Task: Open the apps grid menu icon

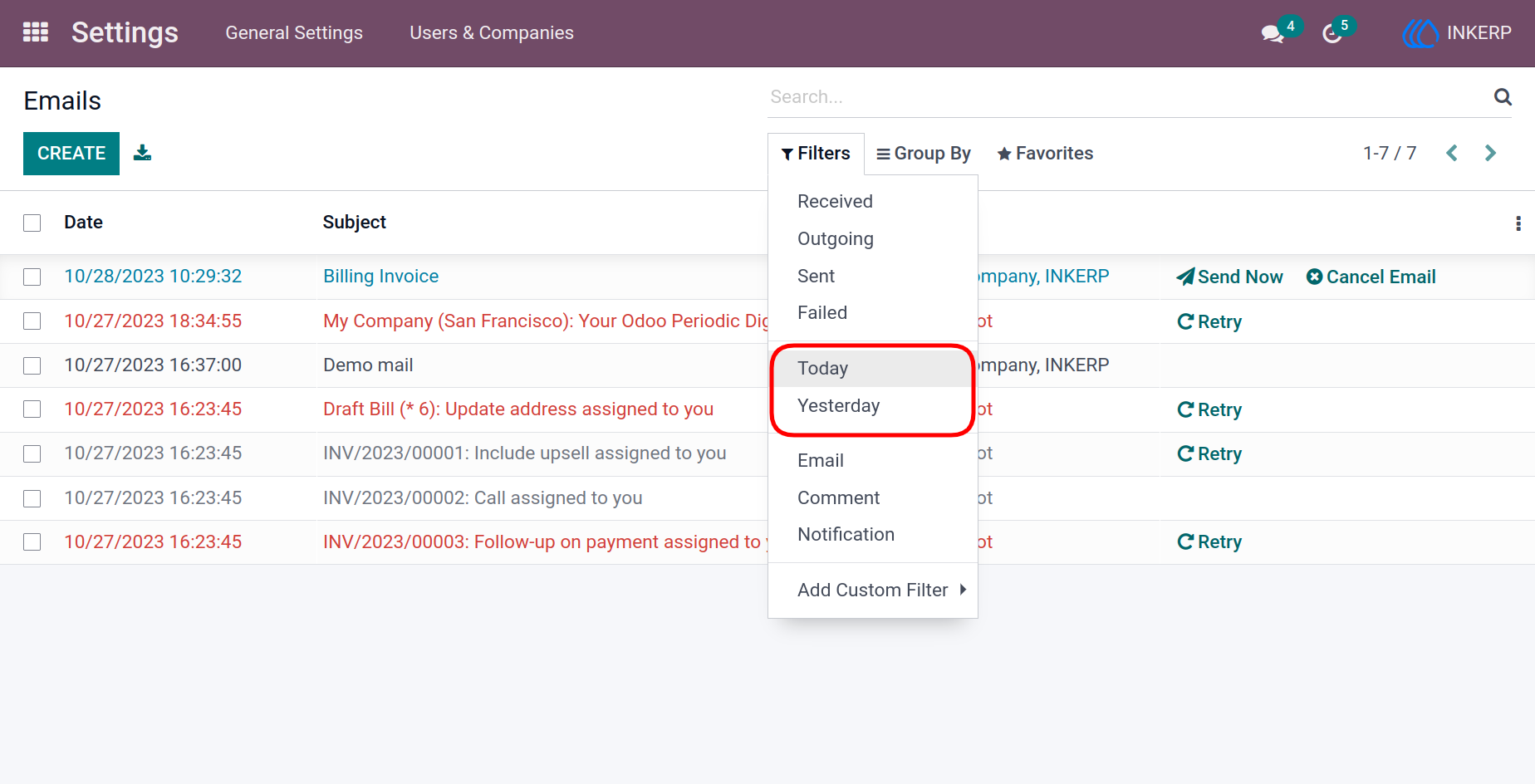Action: click(x=35, y=32)
